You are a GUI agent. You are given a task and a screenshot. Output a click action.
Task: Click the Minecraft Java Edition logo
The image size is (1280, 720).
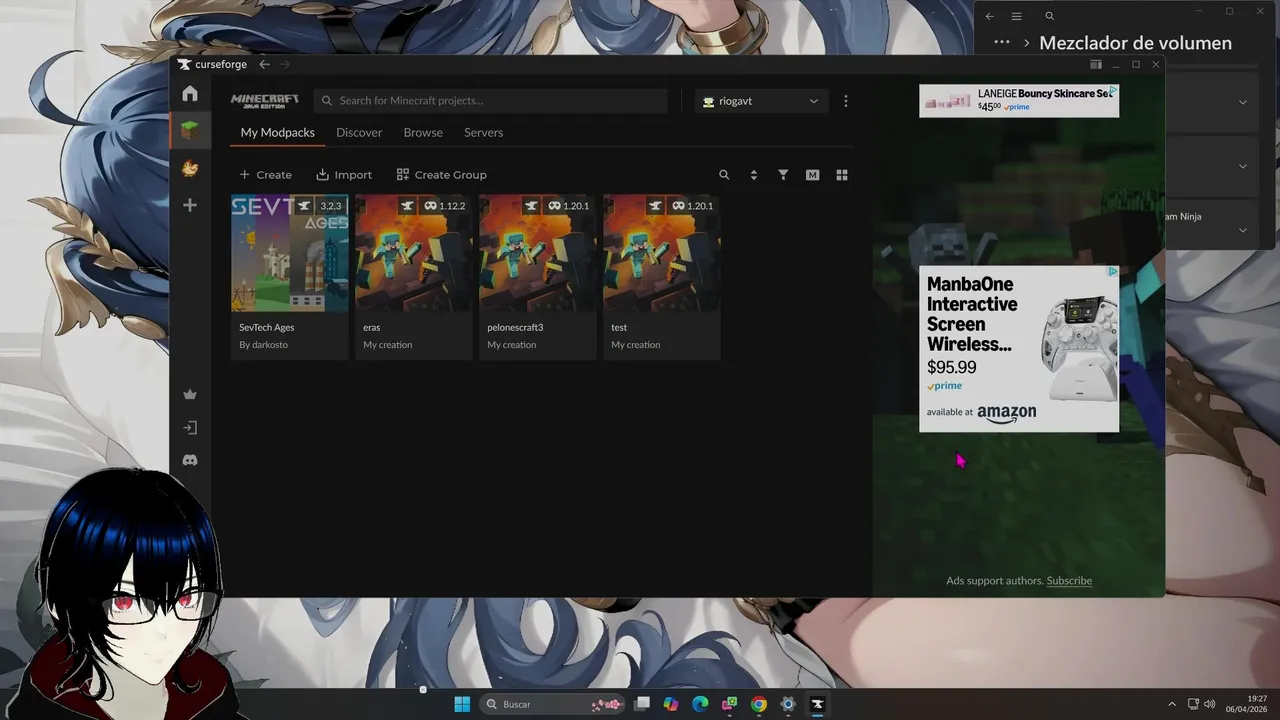[265, 101]
